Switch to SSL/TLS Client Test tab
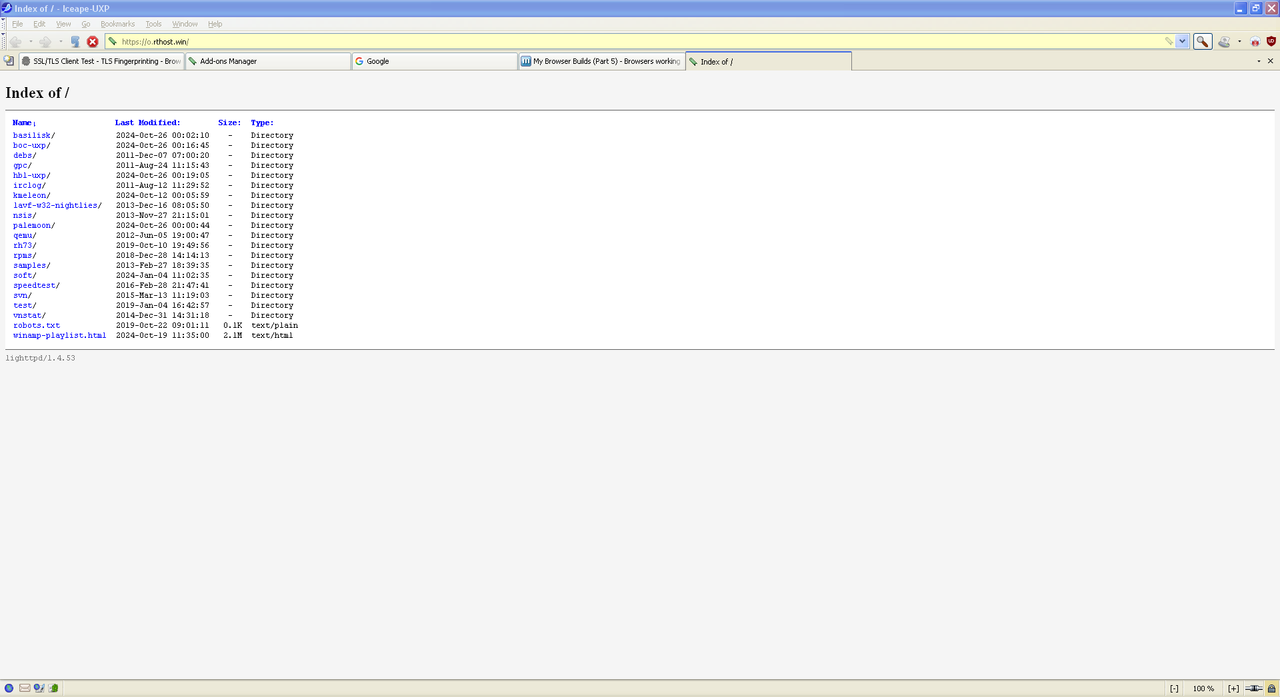The image size is (1280, 697). (101, 61)
